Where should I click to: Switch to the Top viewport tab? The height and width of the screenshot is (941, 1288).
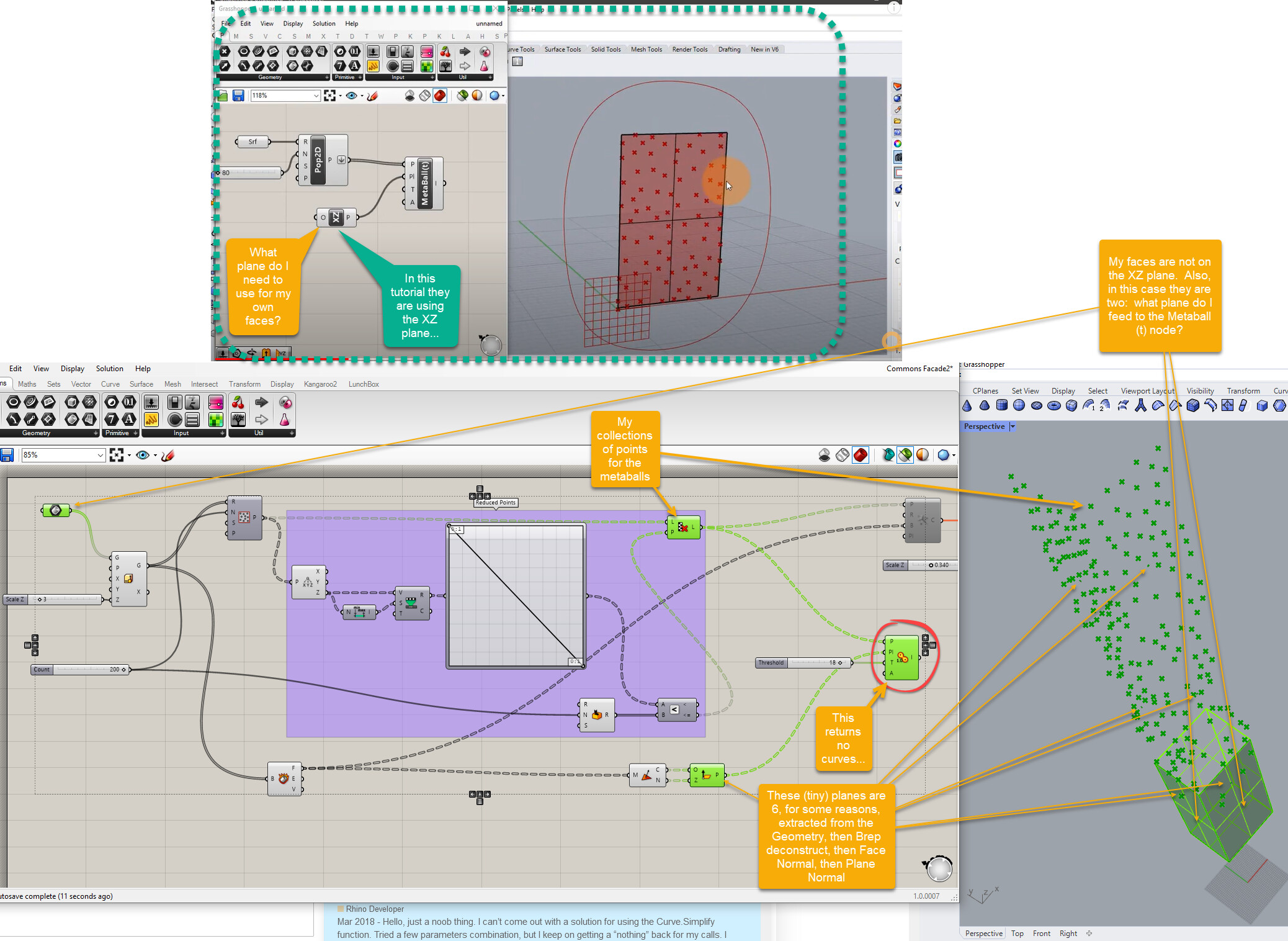[1017, 933]
